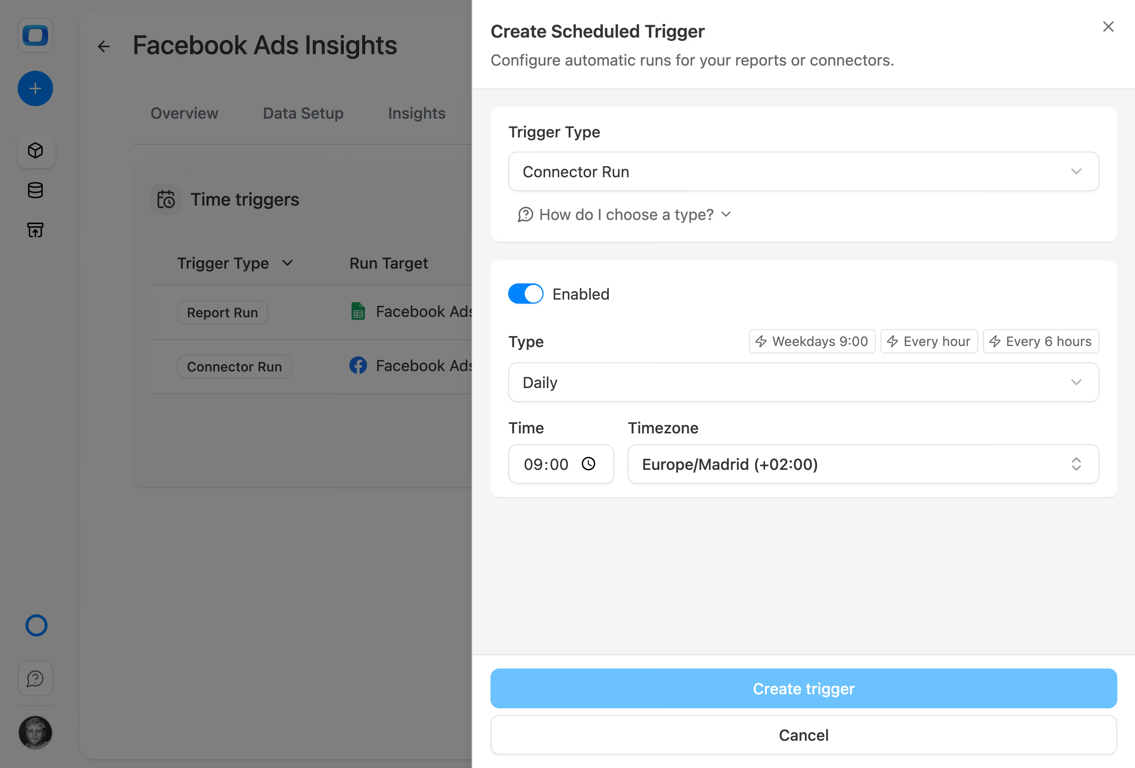This screenshot has height=768, width=1135.
Task: Click the Create trigger button
Action: coord(803,688)
